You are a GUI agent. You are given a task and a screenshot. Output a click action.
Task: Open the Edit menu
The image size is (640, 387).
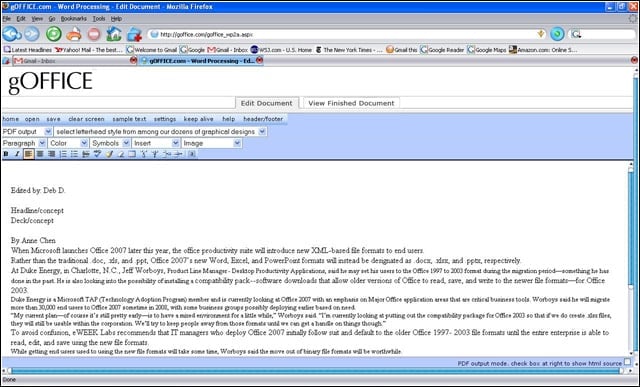(21, 18)
